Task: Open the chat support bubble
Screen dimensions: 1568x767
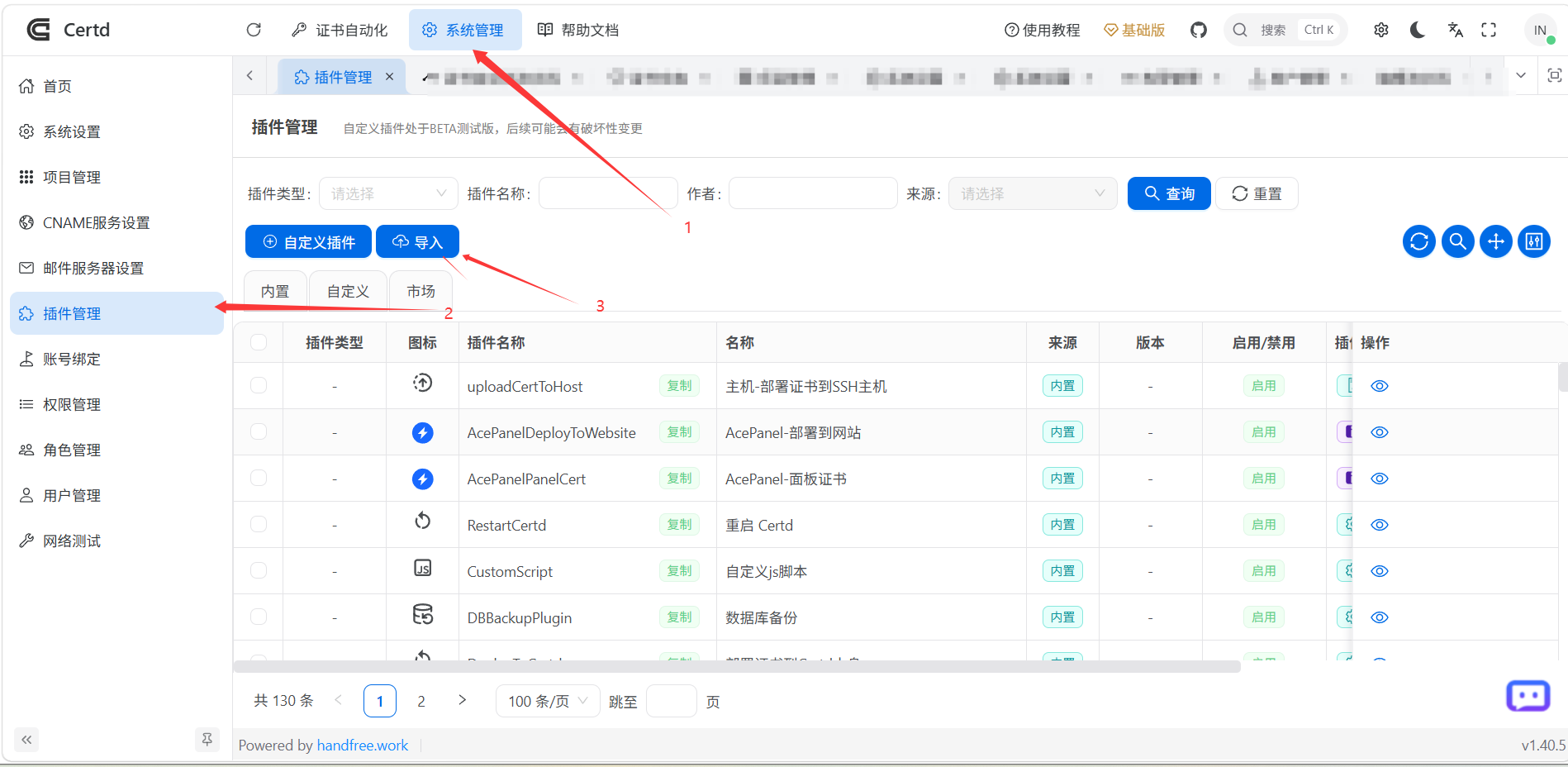Action: (x=1528, y=696)
